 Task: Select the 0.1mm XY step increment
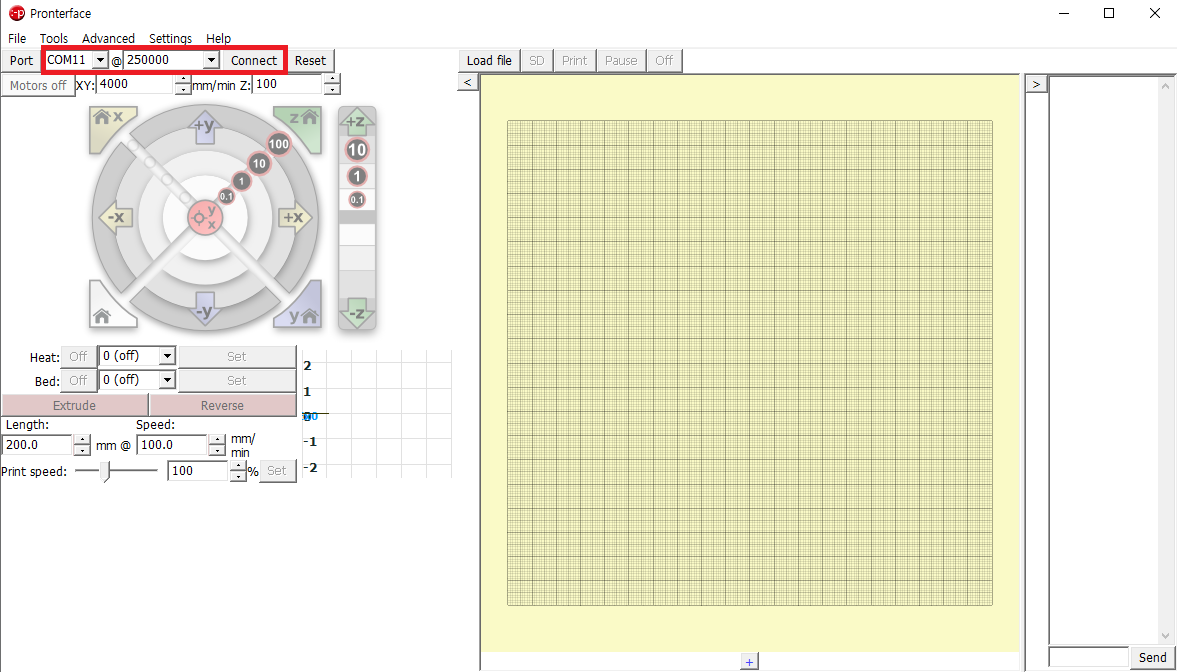click(x=227, y=196)
